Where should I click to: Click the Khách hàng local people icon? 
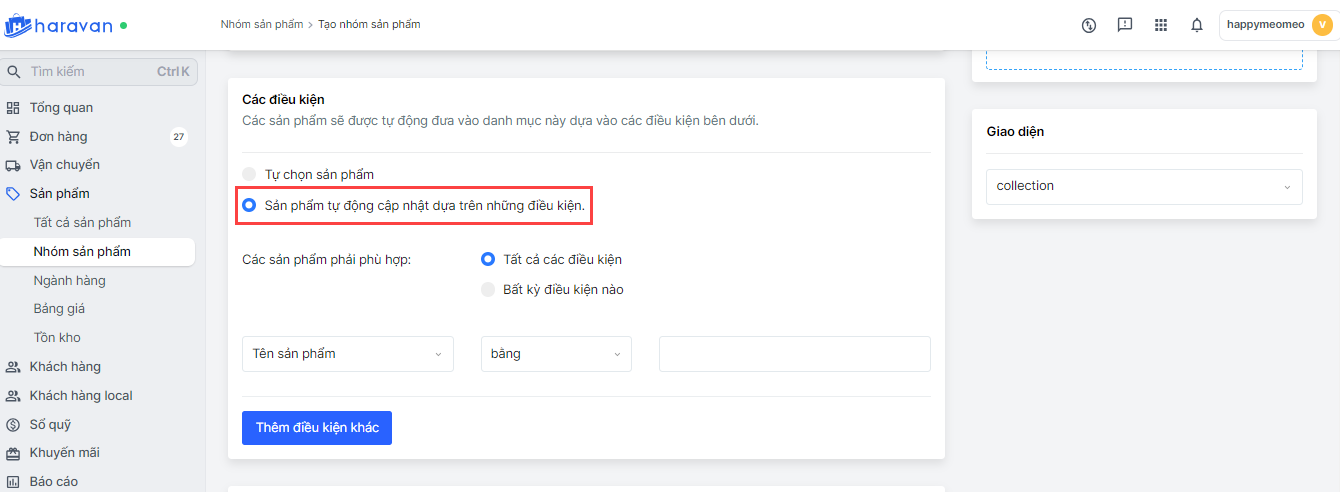tap(13, 396)
